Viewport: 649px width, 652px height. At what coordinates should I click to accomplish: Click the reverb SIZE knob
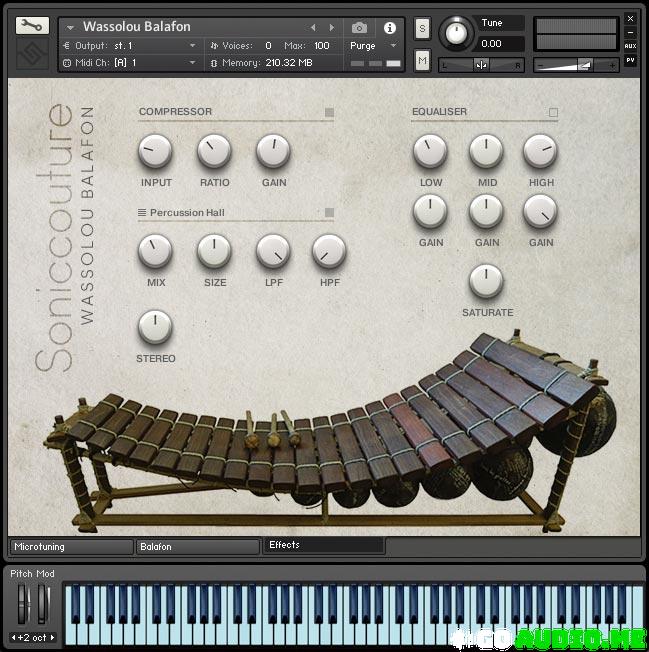pyautogui.click(x=214, y=251)
